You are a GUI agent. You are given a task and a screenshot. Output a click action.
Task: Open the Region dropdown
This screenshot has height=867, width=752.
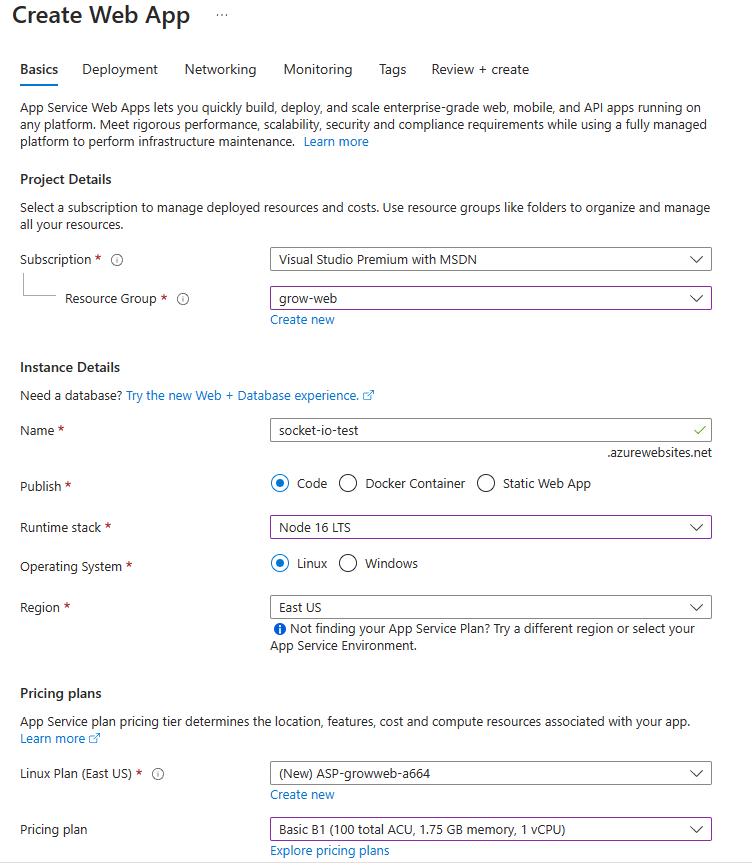(x=490, y=608)
